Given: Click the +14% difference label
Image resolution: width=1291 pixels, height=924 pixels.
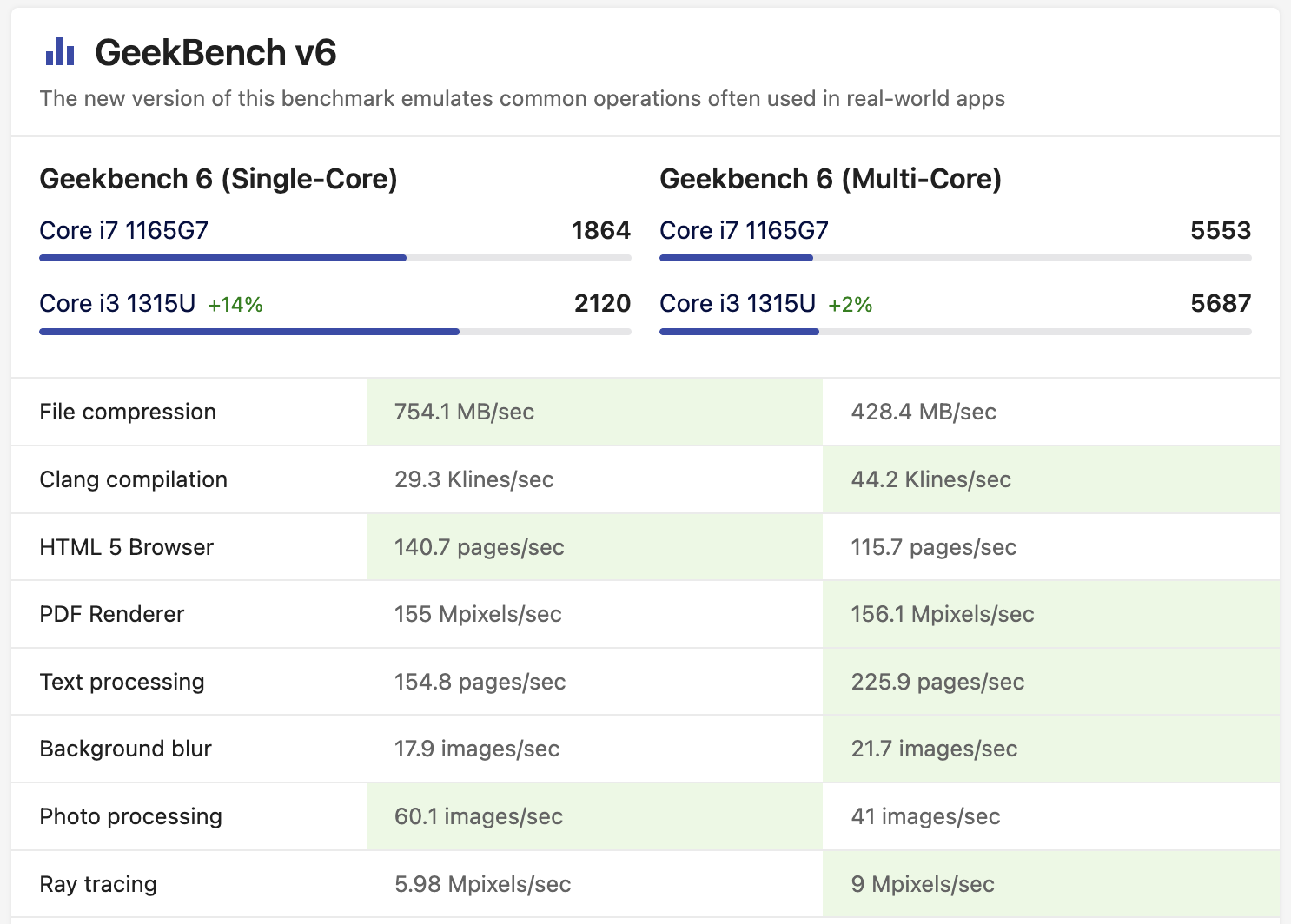Looking at the screenshot, I should [x=235, y=305].
